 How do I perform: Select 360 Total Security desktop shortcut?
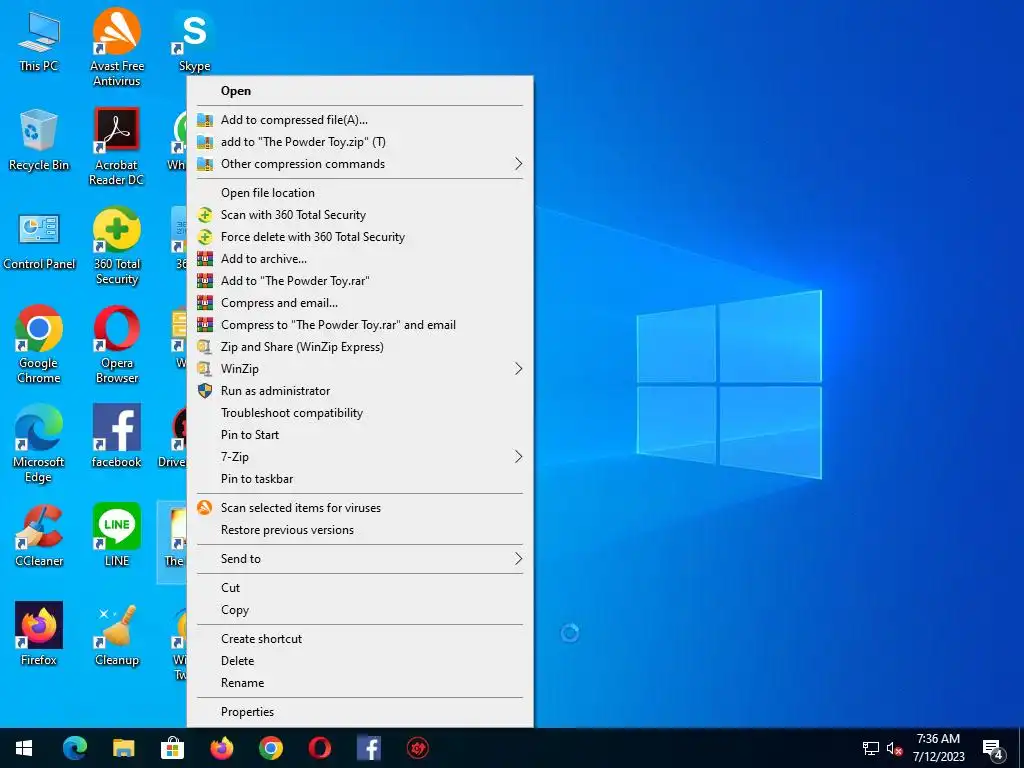[116, 246]
